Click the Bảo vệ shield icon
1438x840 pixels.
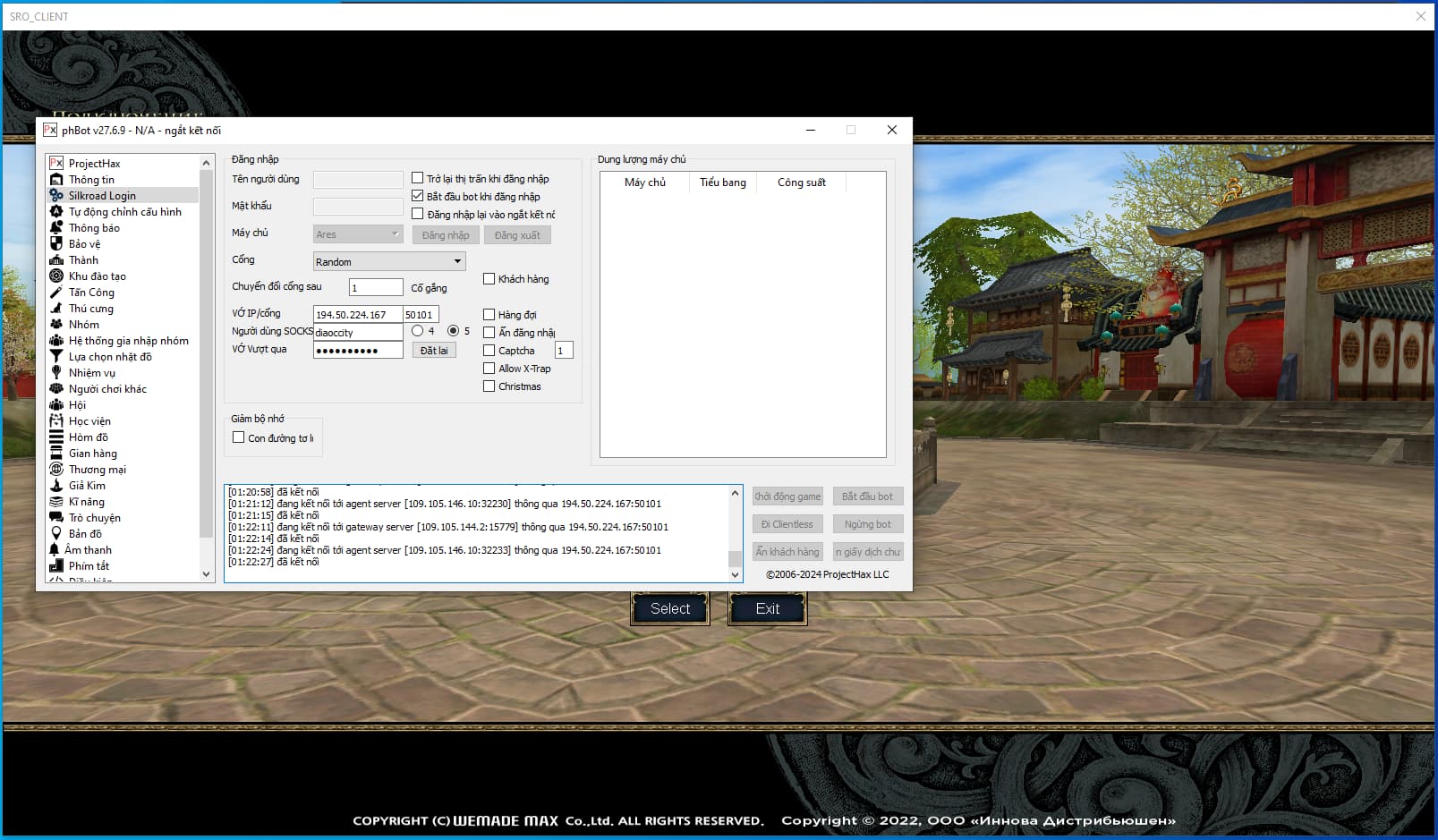pos(56,244)
